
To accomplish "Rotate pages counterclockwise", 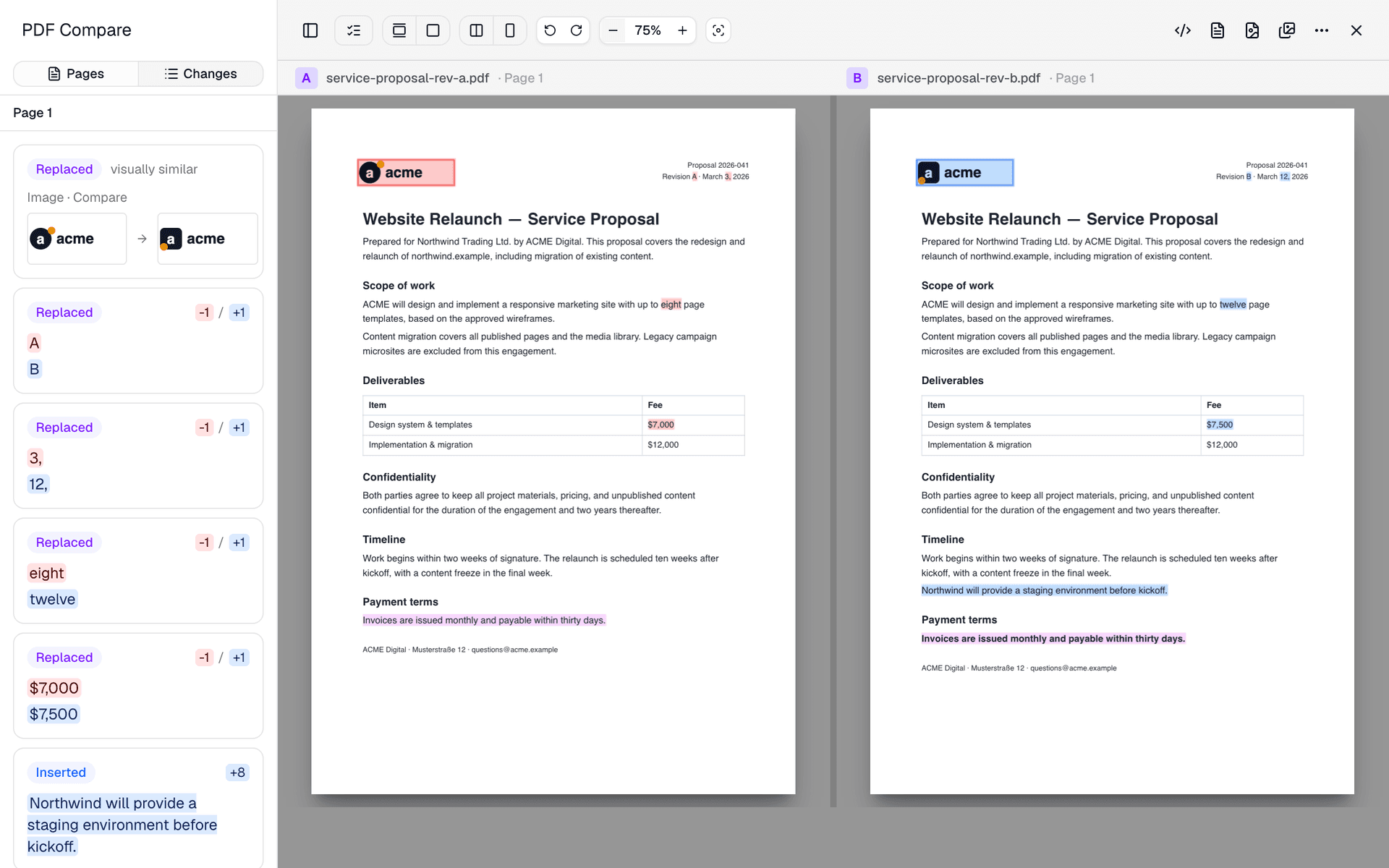I will pos(550,30).
